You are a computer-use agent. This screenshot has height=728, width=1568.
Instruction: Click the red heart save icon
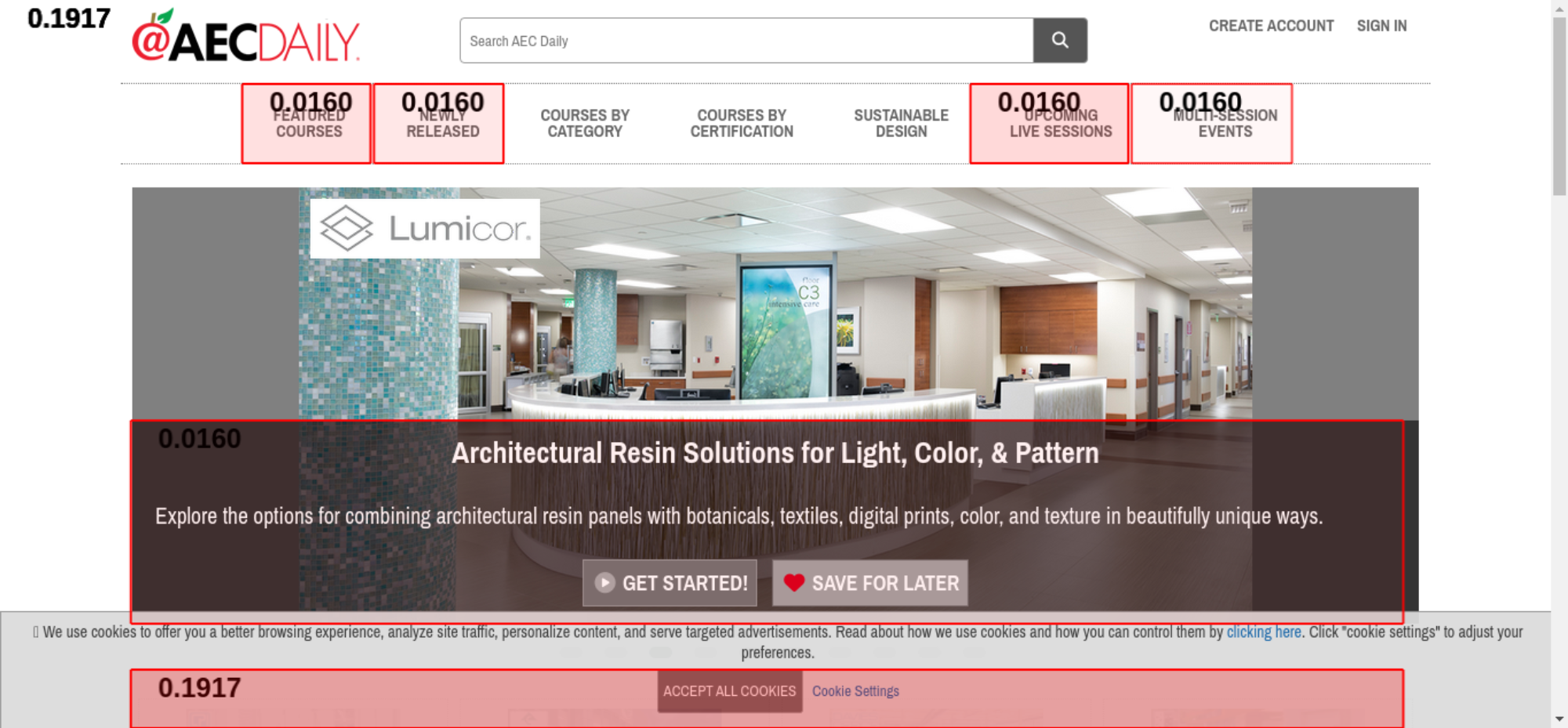[x=794, y=583]
